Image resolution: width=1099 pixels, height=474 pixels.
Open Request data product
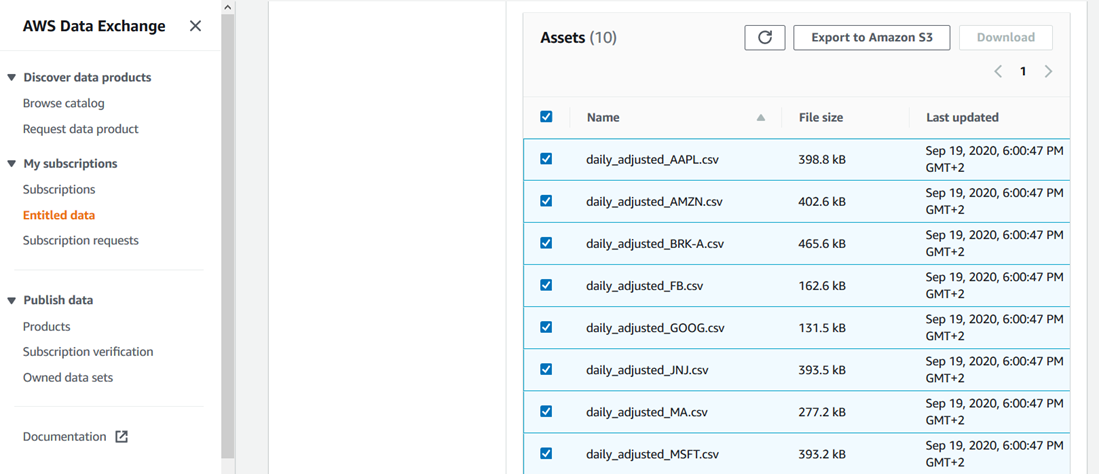[x=81, y=129]
